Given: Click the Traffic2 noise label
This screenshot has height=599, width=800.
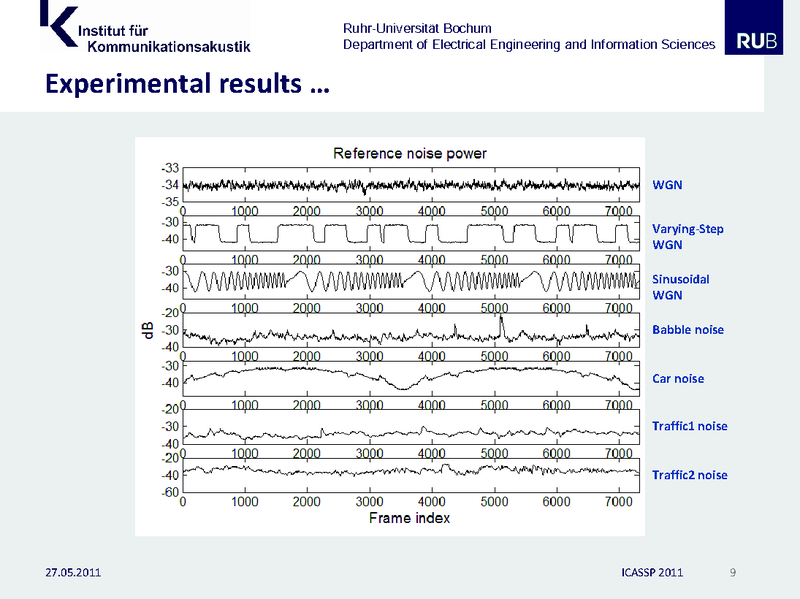Looking at the screenshot, I should pyautogui.click(x=689, y=475).
